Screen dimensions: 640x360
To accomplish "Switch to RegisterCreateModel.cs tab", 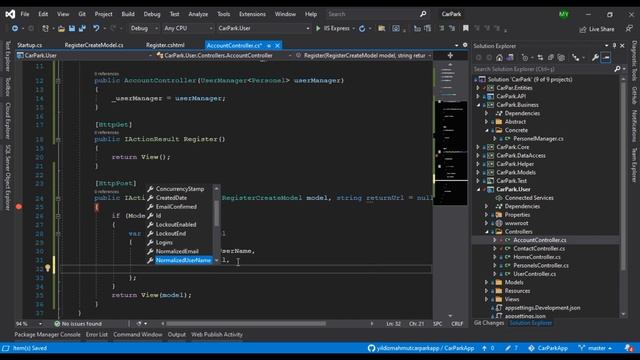I will point(94,45).
